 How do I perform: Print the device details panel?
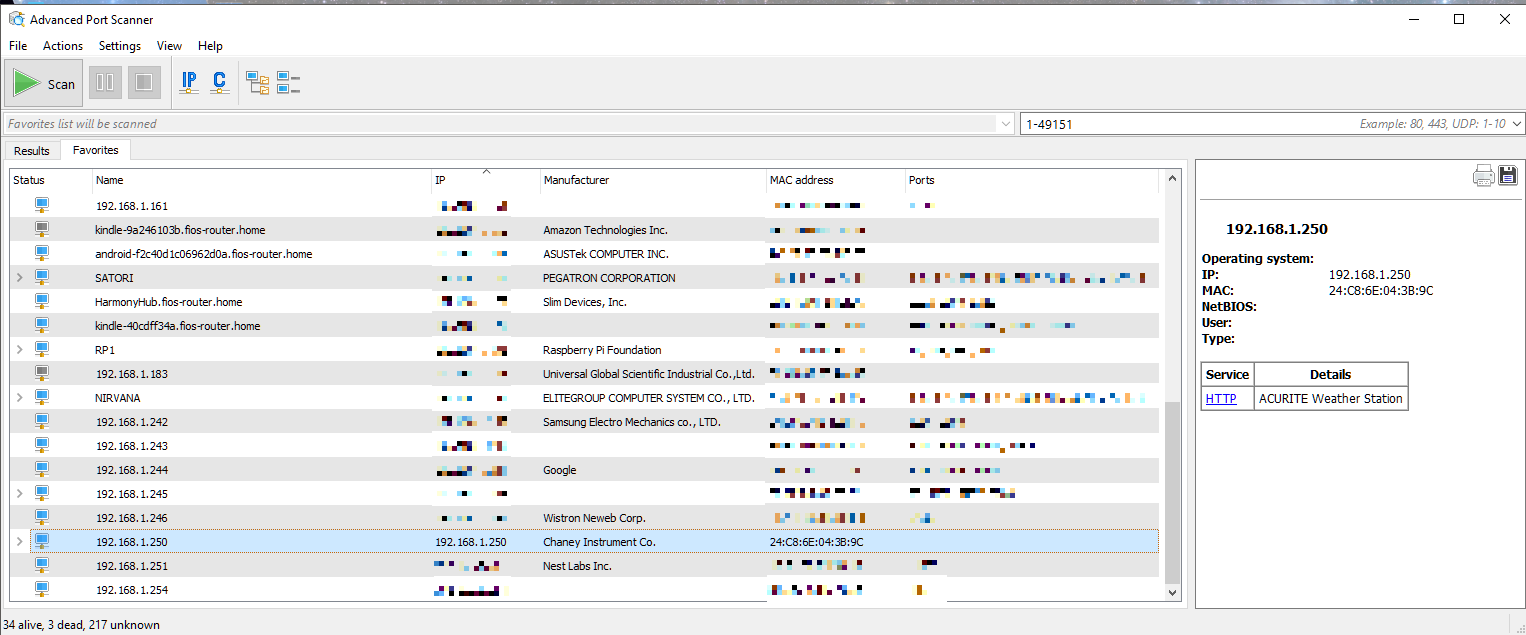(x=1483, y=175)
